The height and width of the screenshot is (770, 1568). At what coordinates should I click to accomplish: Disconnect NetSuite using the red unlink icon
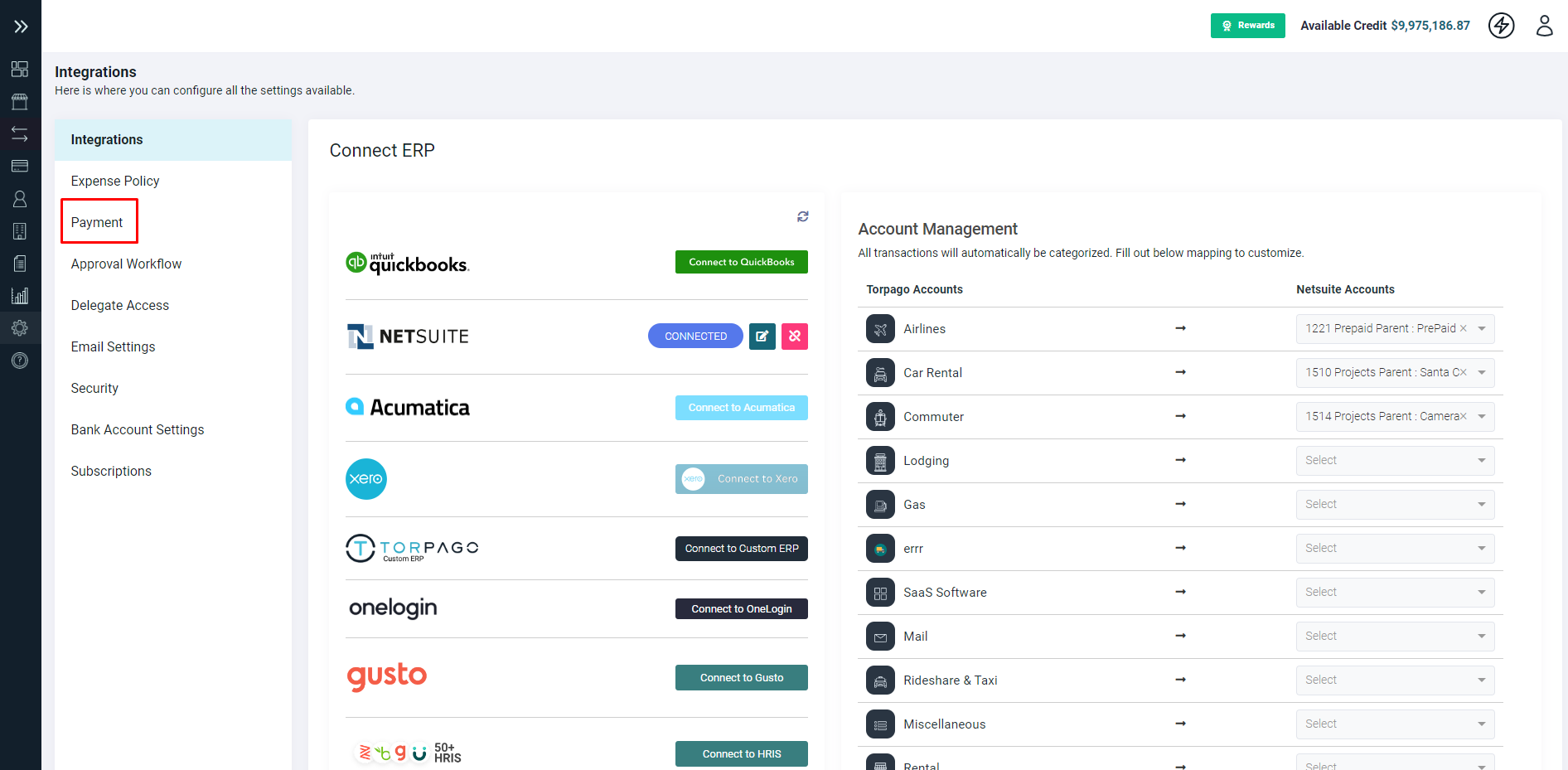point(794,336)
